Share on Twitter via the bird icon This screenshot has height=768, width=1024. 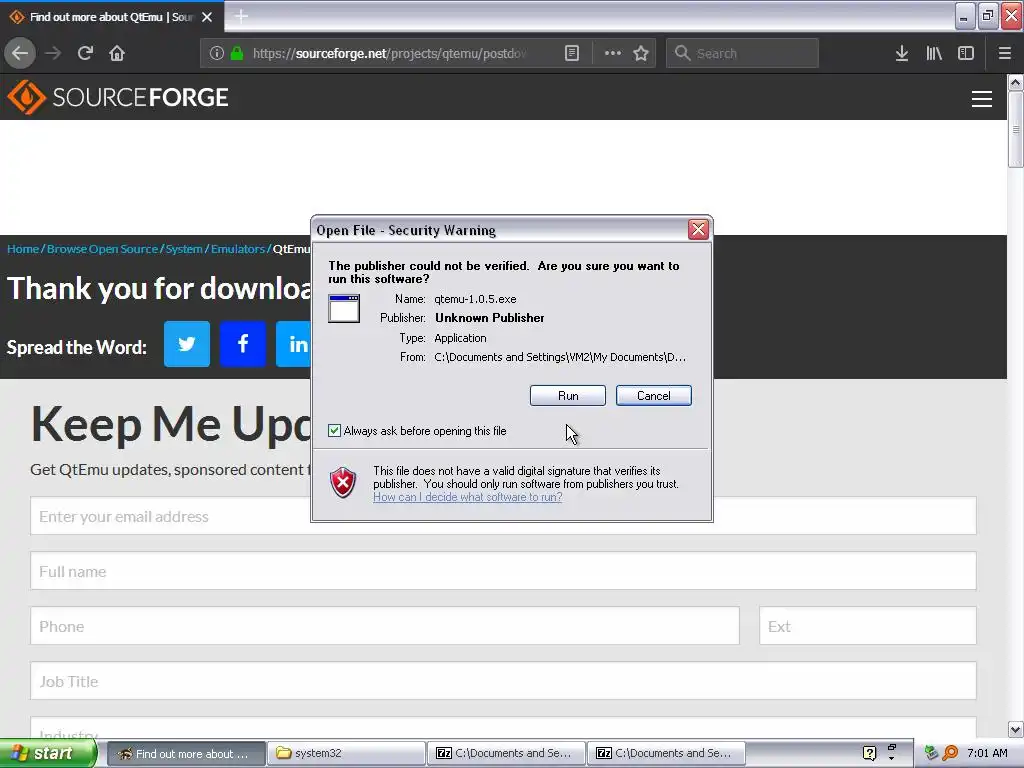click(187, 344)
